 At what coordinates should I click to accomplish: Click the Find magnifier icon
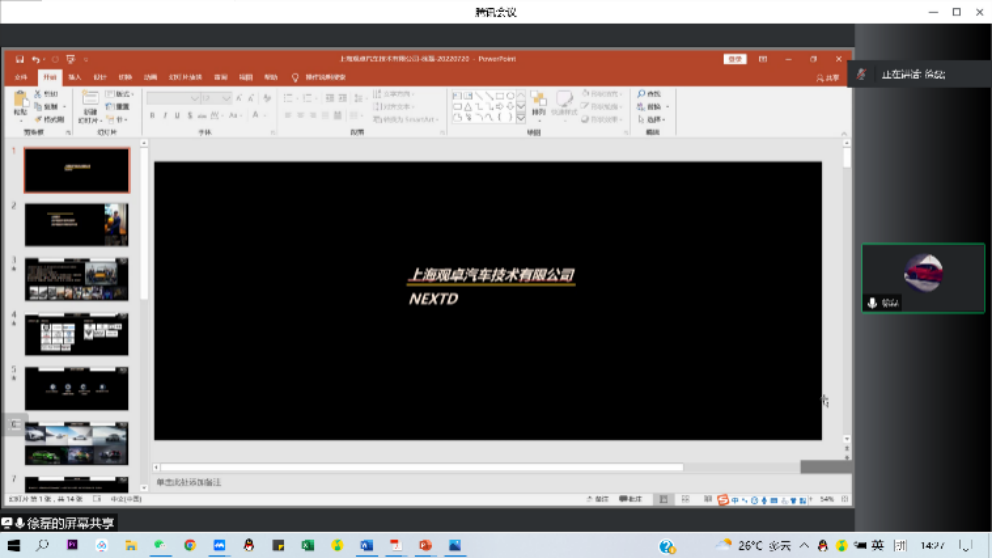641,94
